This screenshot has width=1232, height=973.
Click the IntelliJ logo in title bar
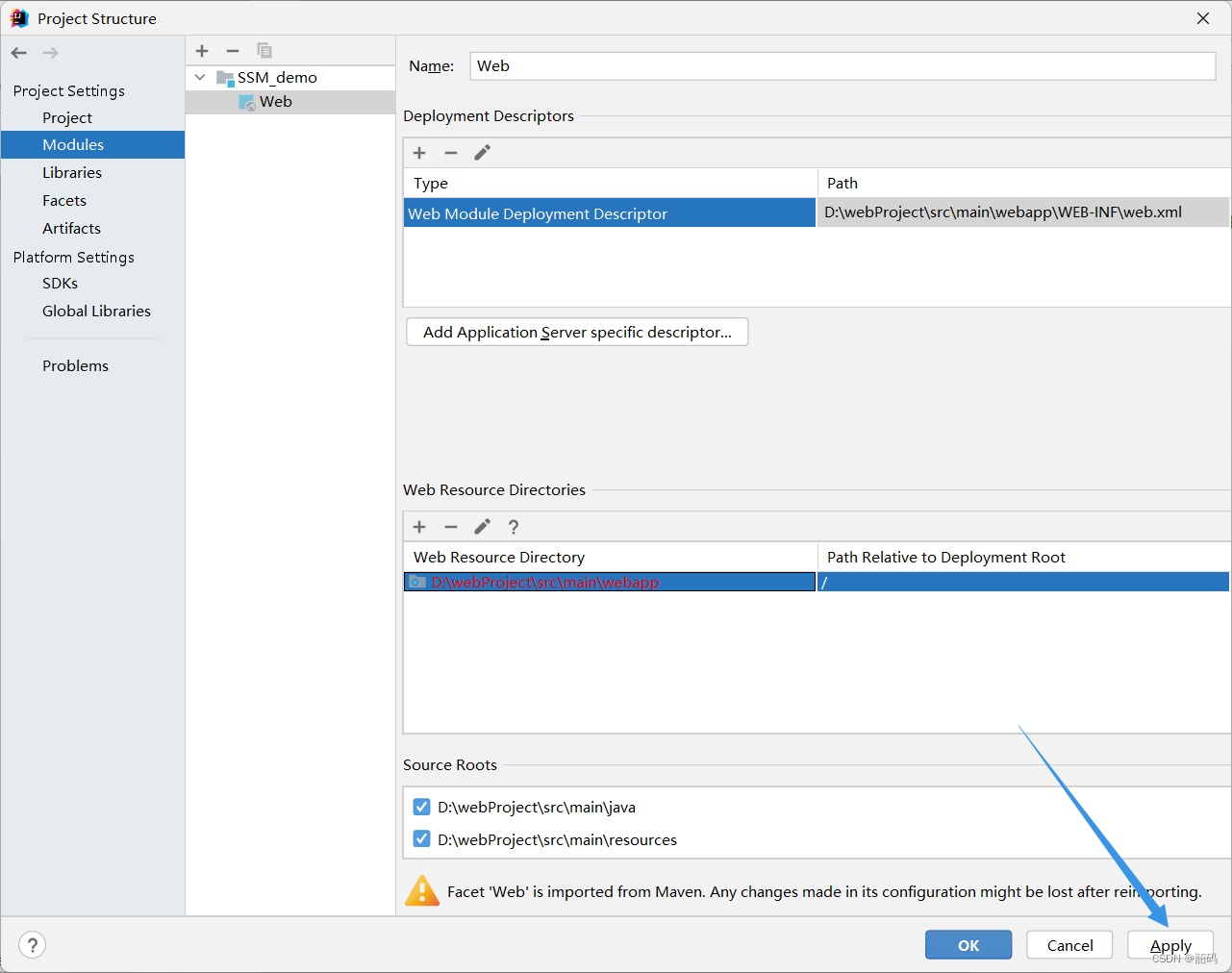tap(19, 18)
